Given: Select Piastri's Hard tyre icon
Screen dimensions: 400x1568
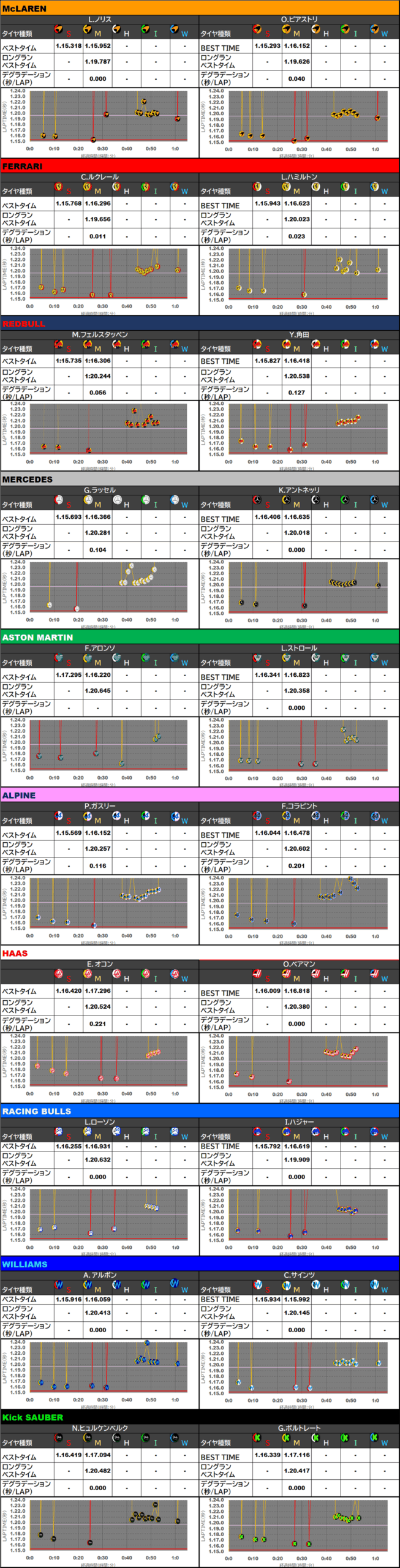Looking at the screenshot, I should (x=315, y=29).
